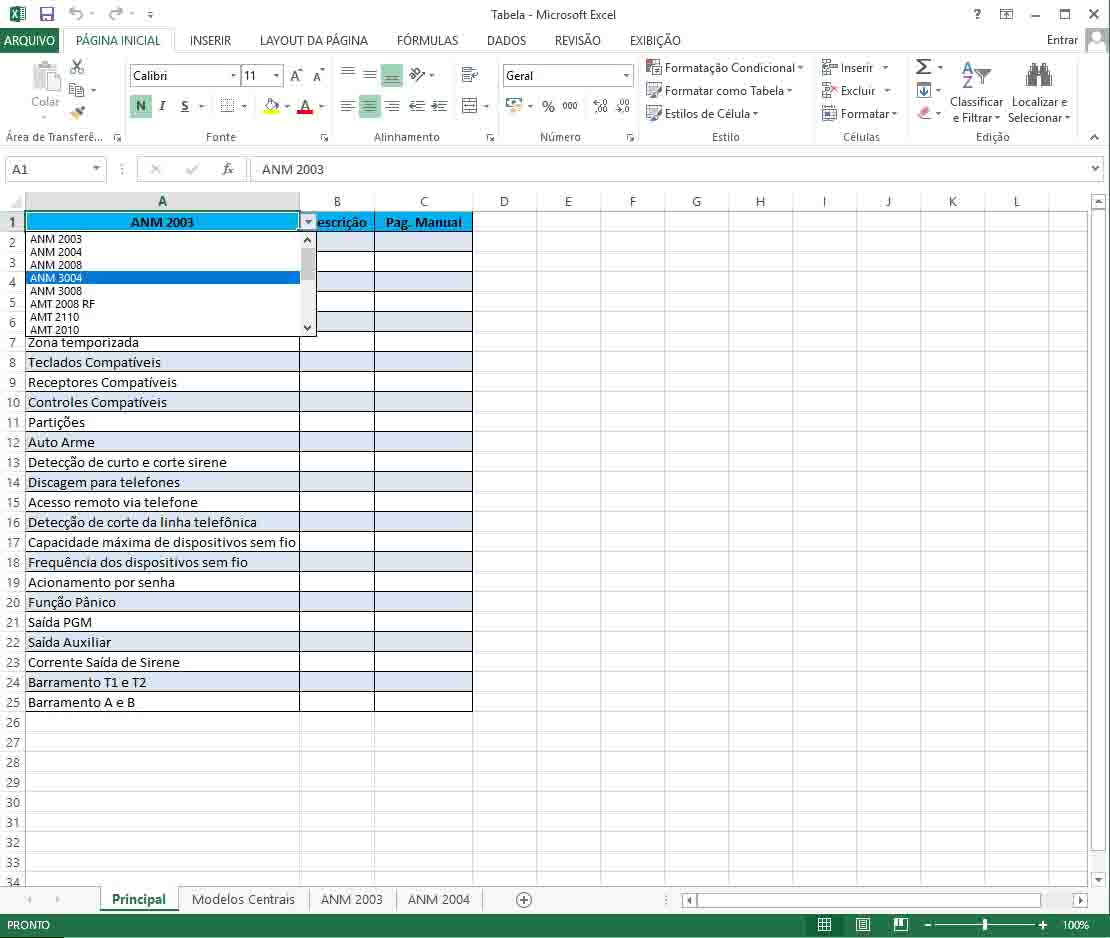Apply percent style to the cell

click(549, 106)
